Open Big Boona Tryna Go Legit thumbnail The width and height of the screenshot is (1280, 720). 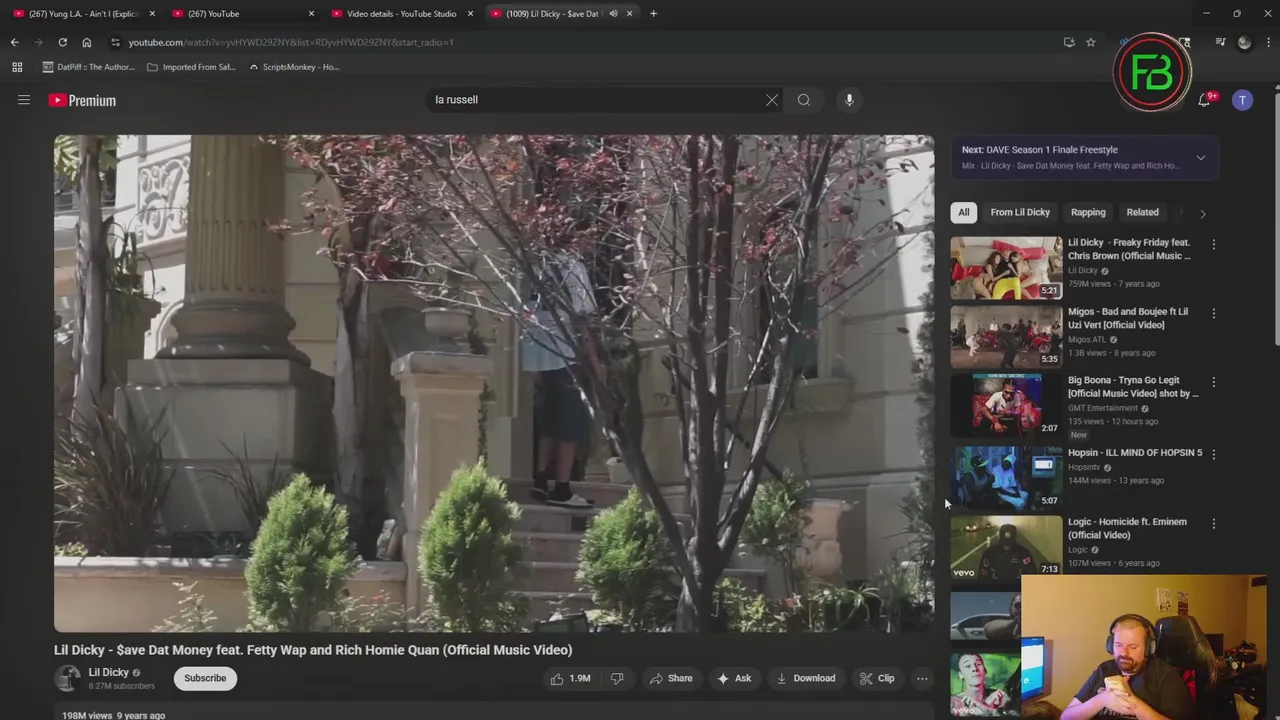point(1006,405)
